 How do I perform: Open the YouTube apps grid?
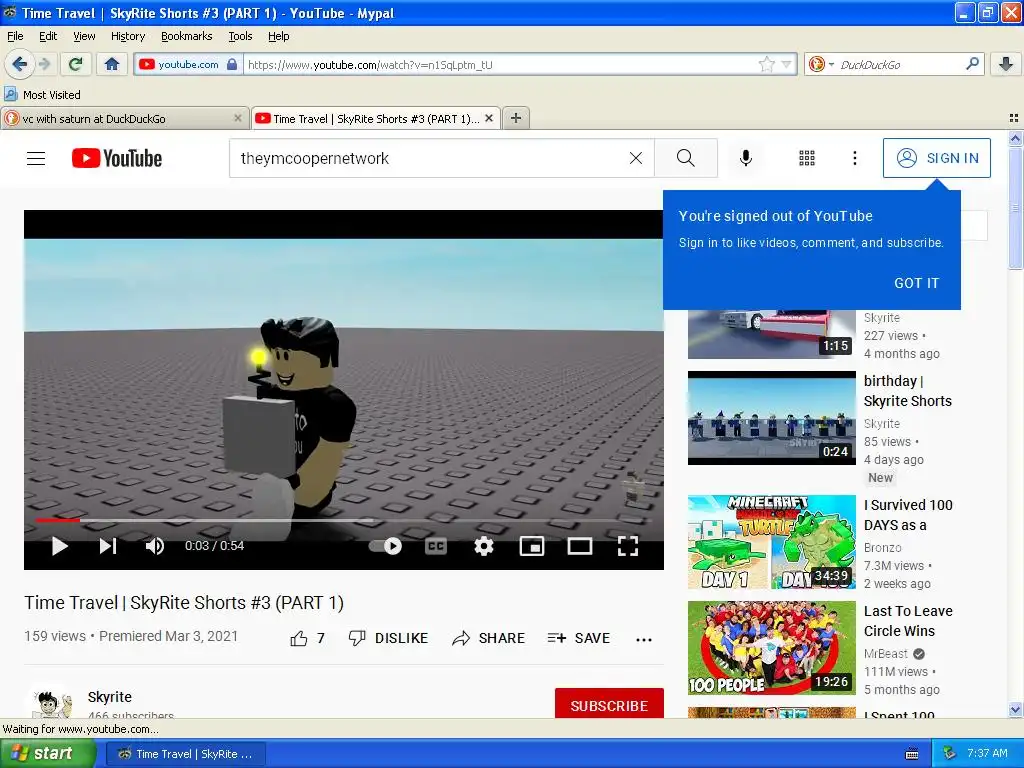[x=807, y=158]
